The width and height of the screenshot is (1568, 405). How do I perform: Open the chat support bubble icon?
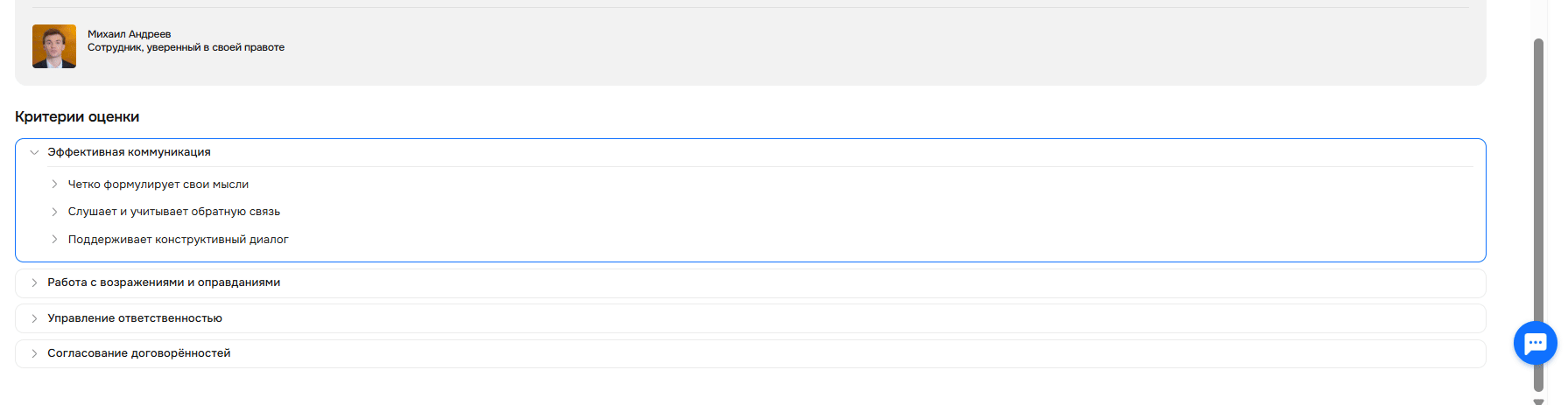click(x=1535, y=343)
